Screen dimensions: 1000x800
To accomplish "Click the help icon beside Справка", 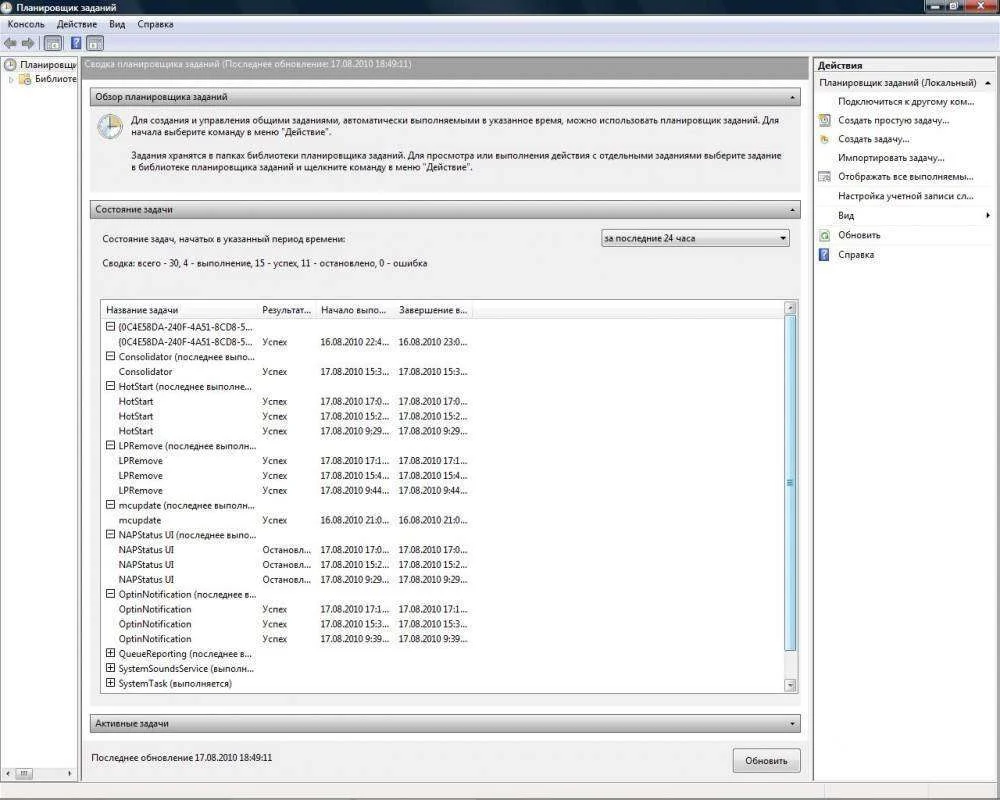I will point(825,255).
